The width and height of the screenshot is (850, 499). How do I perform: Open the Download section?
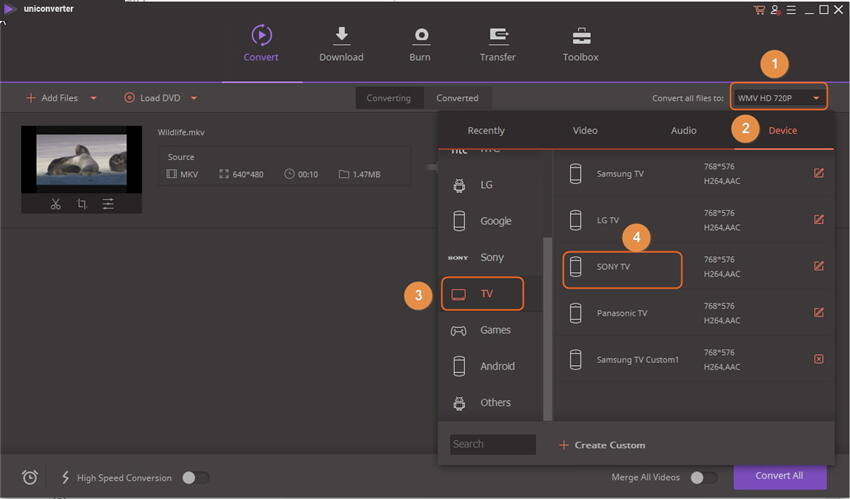click(x=341, y=43)
